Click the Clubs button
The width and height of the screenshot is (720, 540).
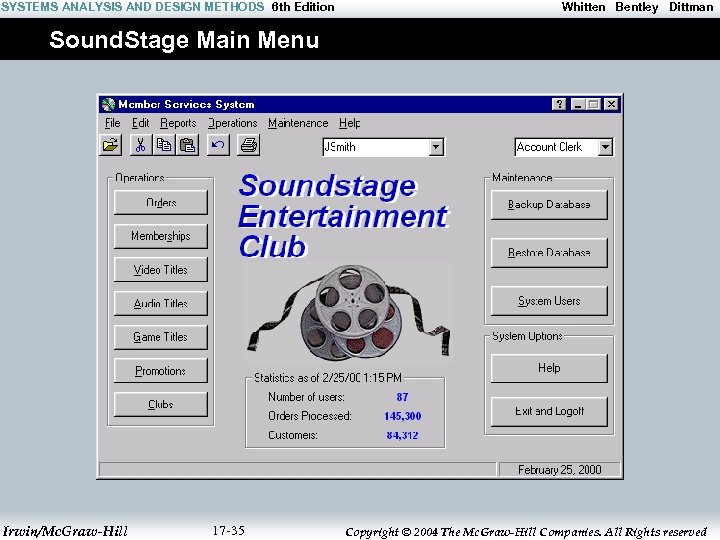coord(161,405)
